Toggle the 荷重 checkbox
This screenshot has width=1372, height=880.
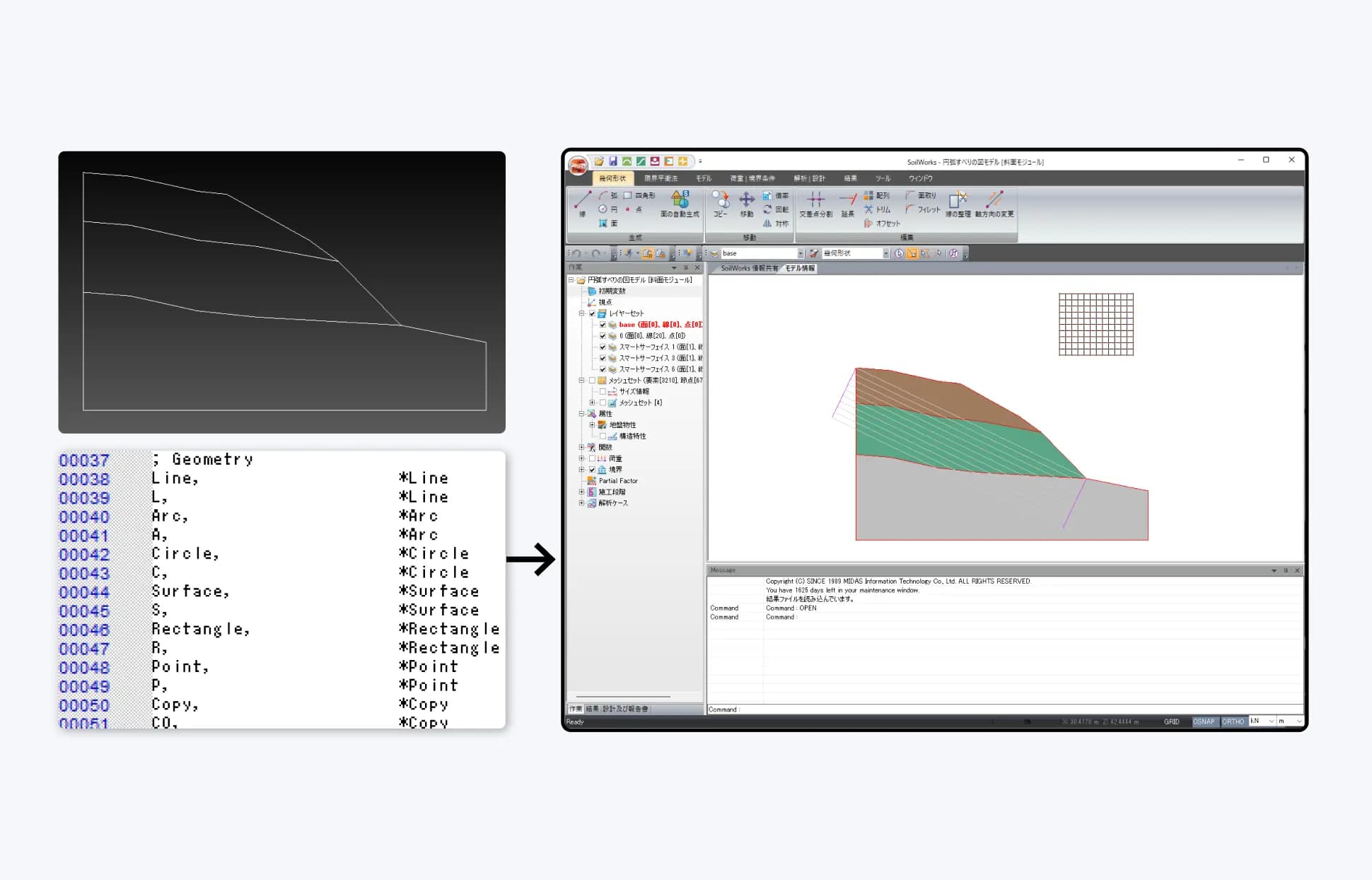tap(592, 458)
